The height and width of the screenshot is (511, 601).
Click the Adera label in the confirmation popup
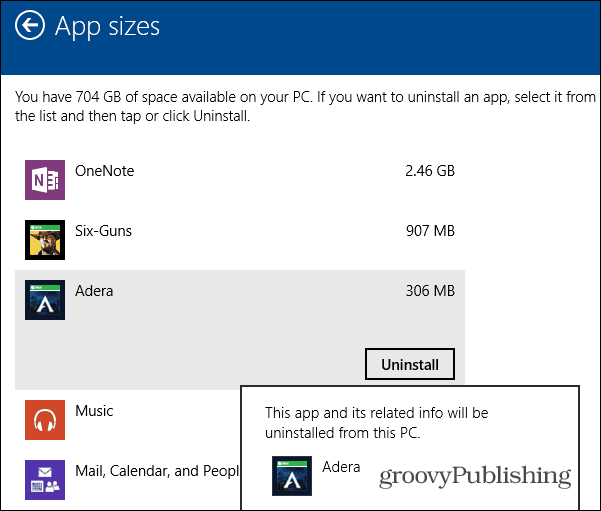point(341,467)
